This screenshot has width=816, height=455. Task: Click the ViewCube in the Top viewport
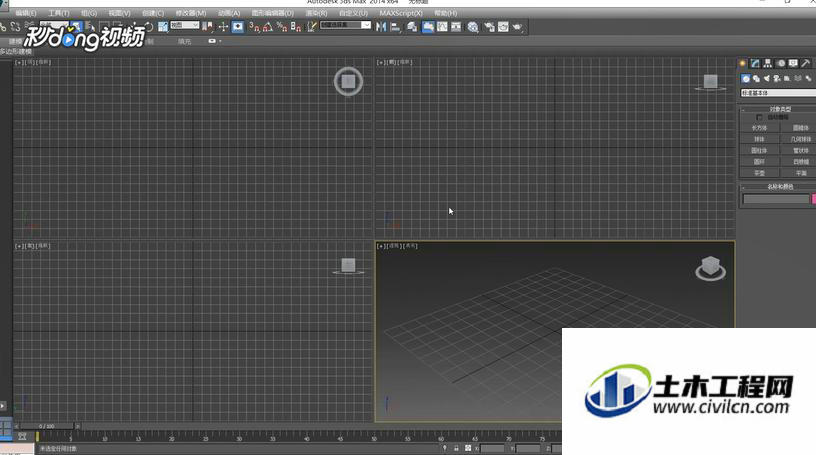pos(348,81)
